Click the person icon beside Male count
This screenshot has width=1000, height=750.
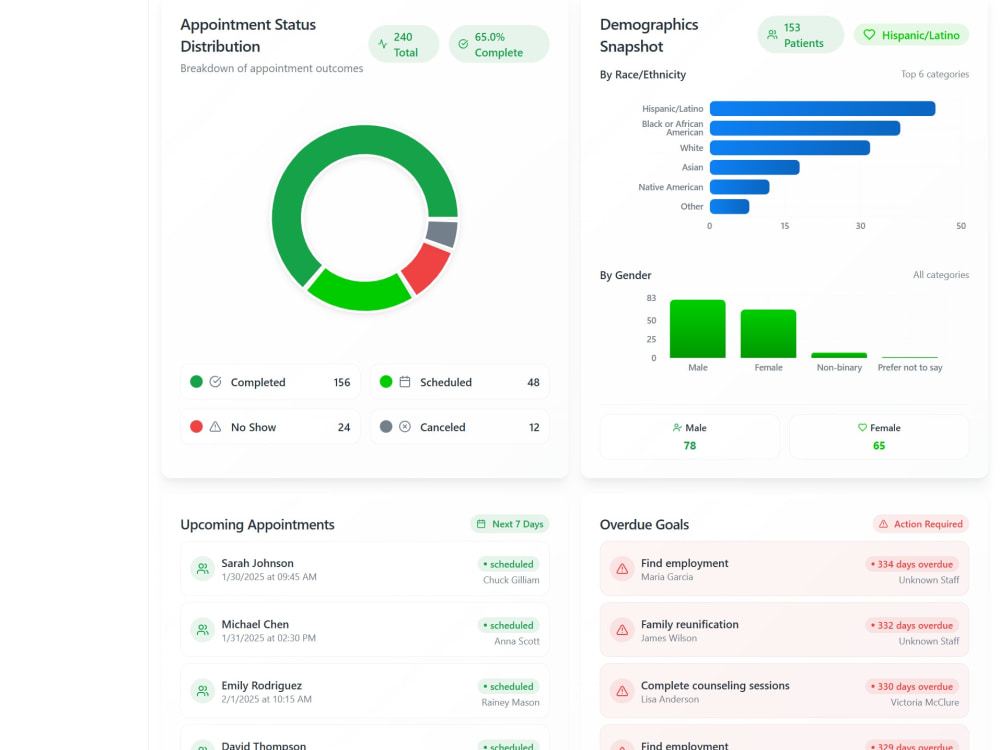click(677, 427)
